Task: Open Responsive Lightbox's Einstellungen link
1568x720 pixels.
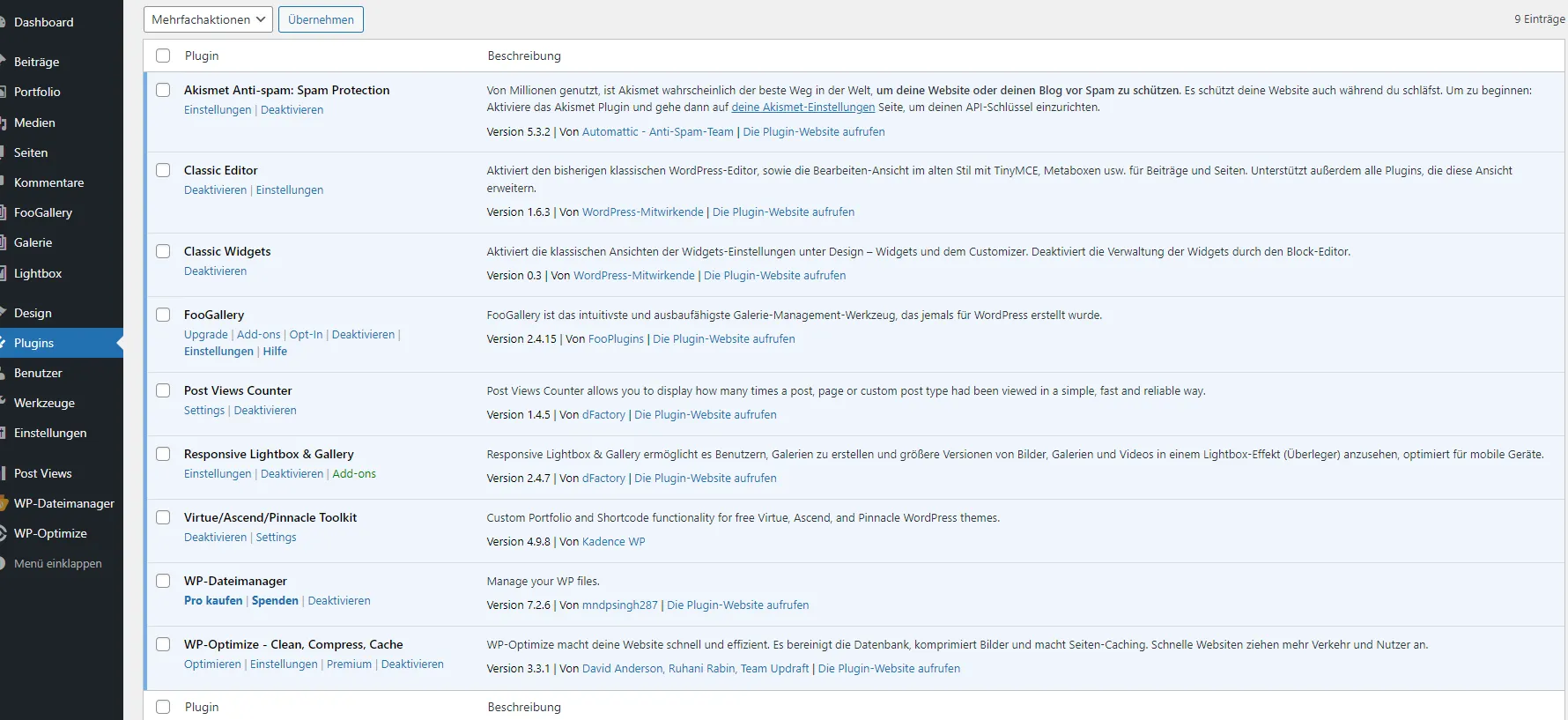Action: click(x=218, y=474)
